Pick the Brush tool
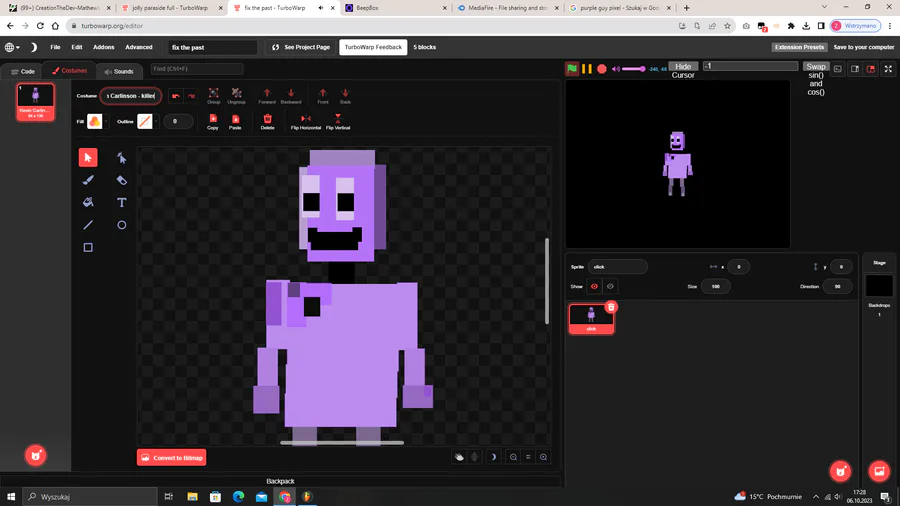The height and width of the screenshot is (506, 900). [88, 180]
